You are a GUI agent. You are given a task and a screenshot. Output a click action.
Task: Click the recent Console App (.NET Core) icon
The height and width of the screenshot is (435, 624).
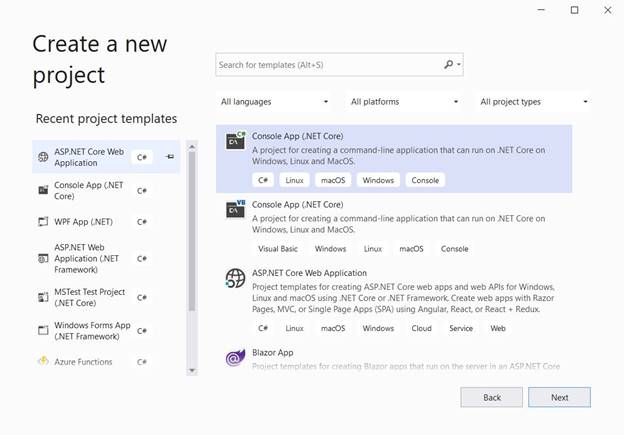point(43,190)
